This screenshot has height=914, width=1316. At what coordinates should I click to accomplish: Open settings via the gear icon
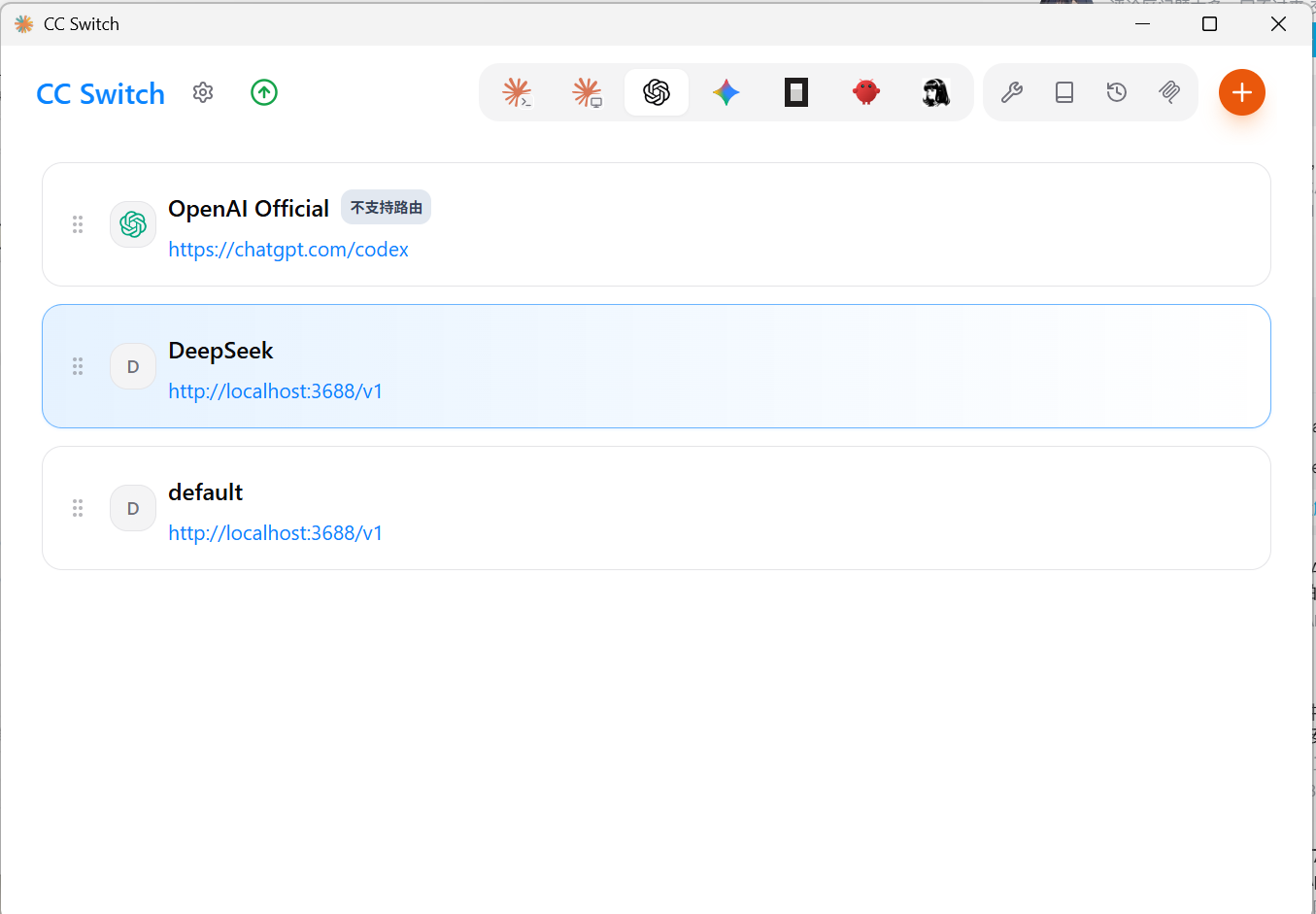pos(203,92)
